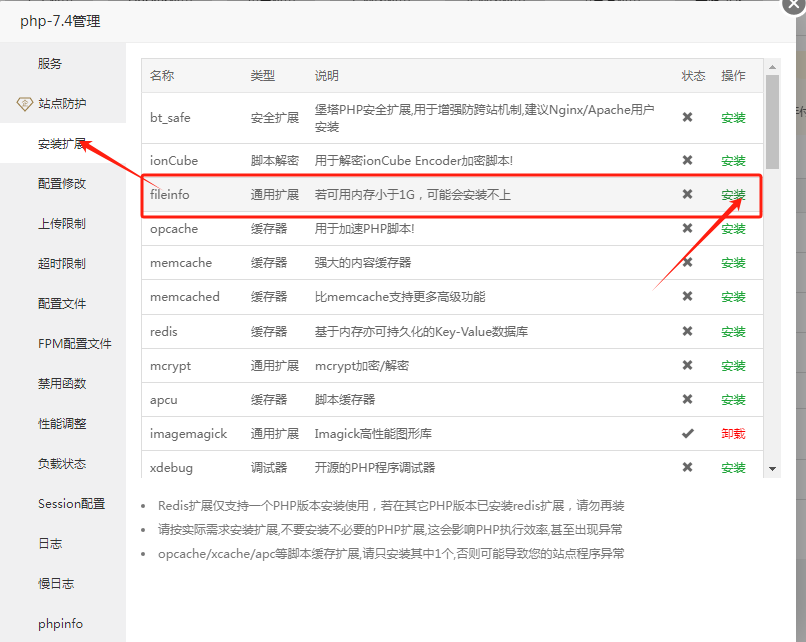
Task: Select the 服务 sidebar tab
Action: (x=50, y=64)
